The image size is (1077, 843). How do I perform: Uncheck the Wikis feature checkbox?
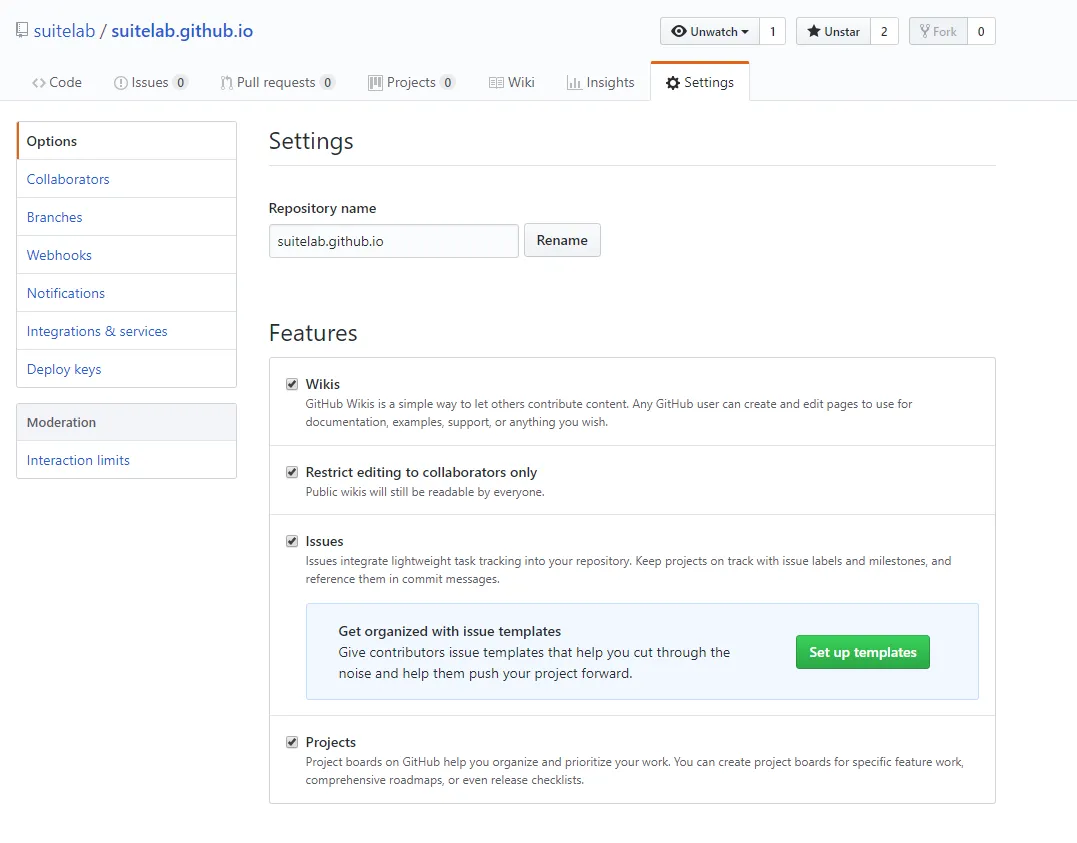(292, 384)
